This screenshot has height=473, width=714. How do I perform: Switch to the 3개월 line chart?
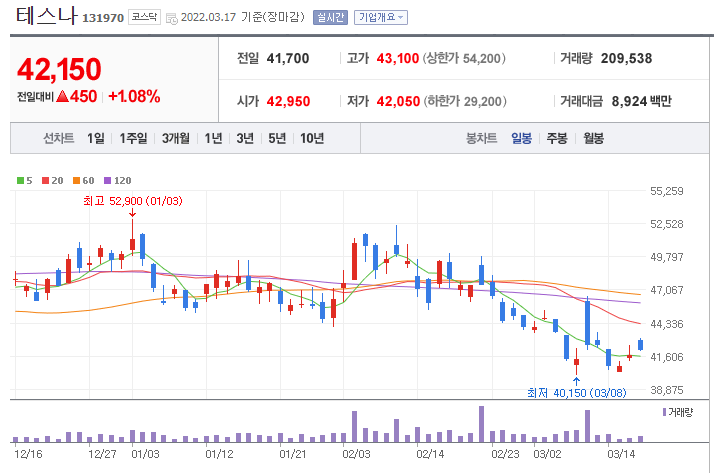click(175, 138)
